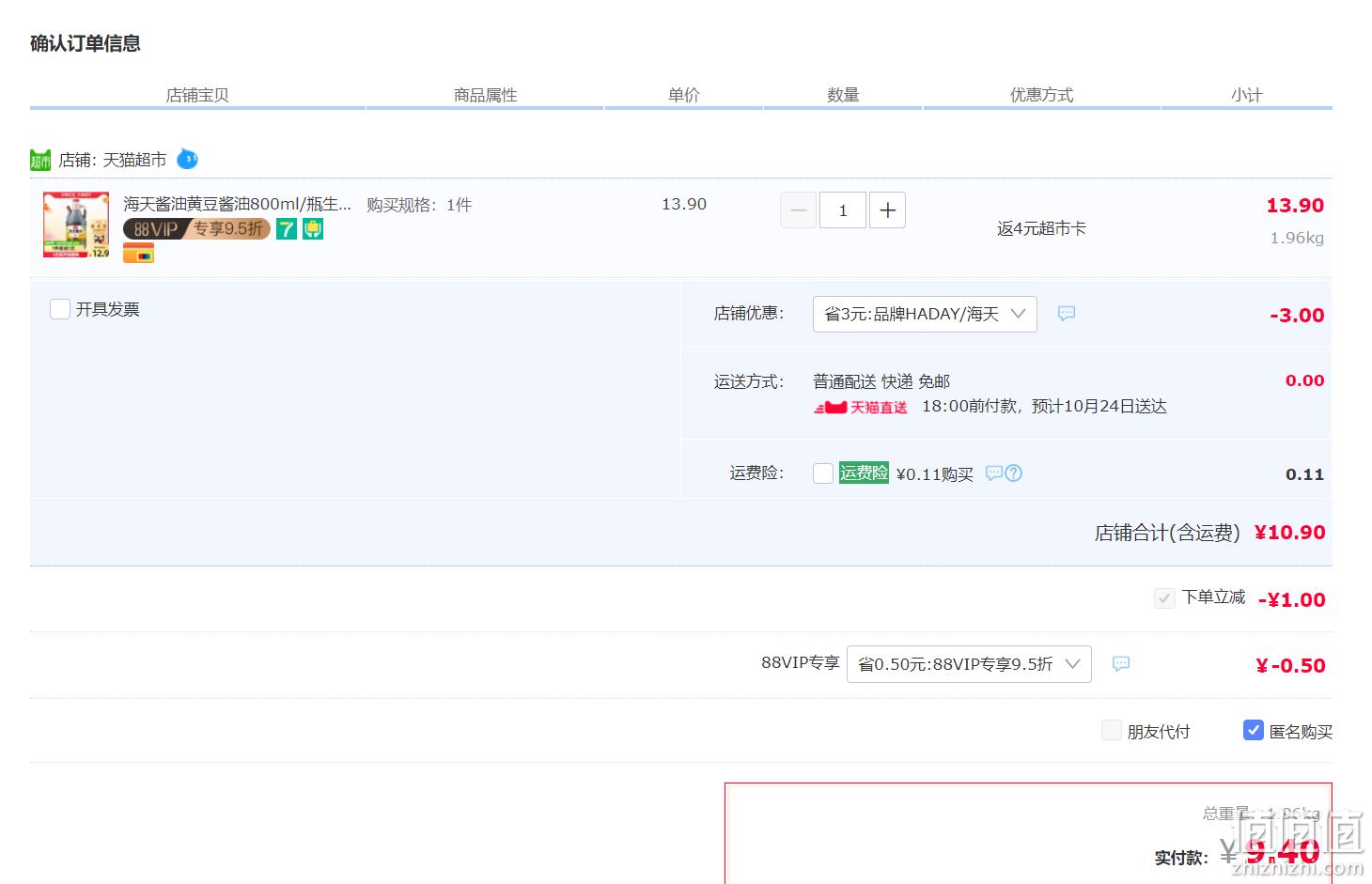Click the 单价 column header
The width and height of the screenshot is (1372, 884).
pyautogui.click(x=684, y=95)
